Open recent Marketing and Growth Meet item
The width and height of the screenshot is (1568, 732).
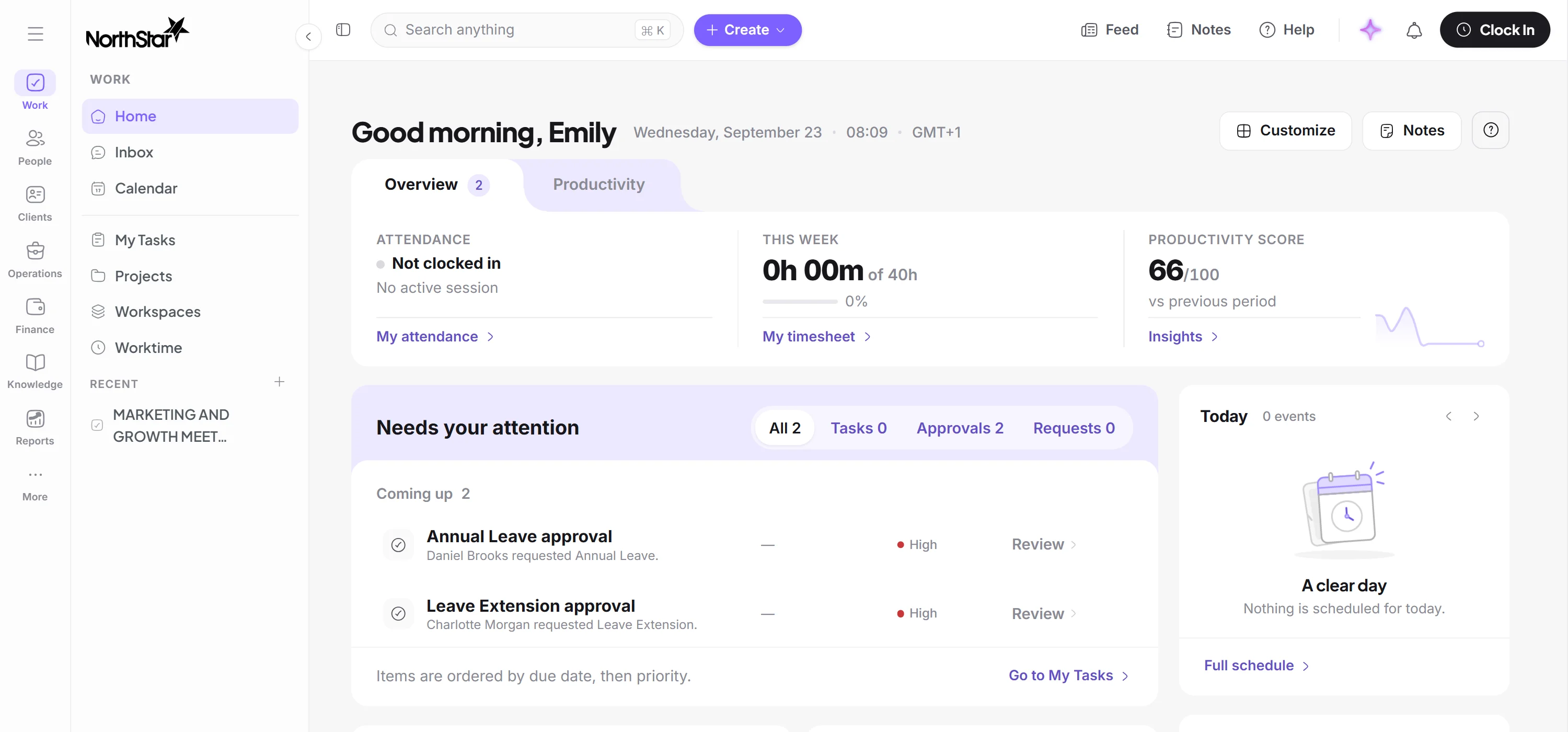pos(191,426)
